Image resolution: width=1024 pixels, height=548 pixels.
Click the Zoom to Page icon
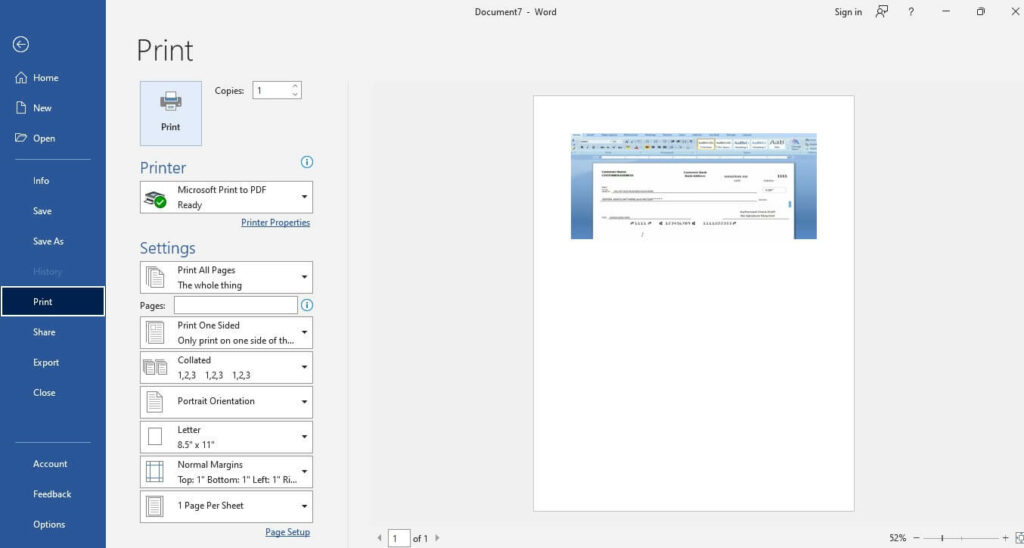pos(1019,538)
